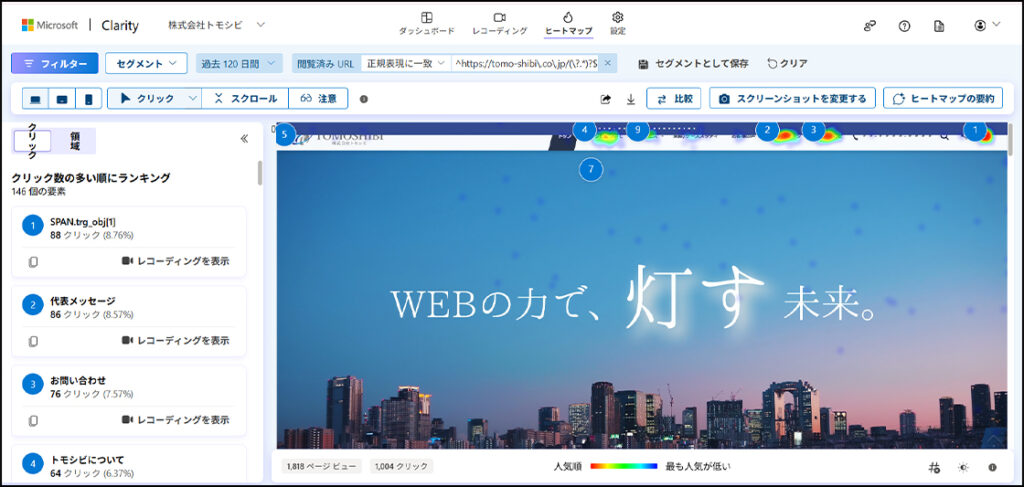Click the left panel scrollbar

(260, 173)
